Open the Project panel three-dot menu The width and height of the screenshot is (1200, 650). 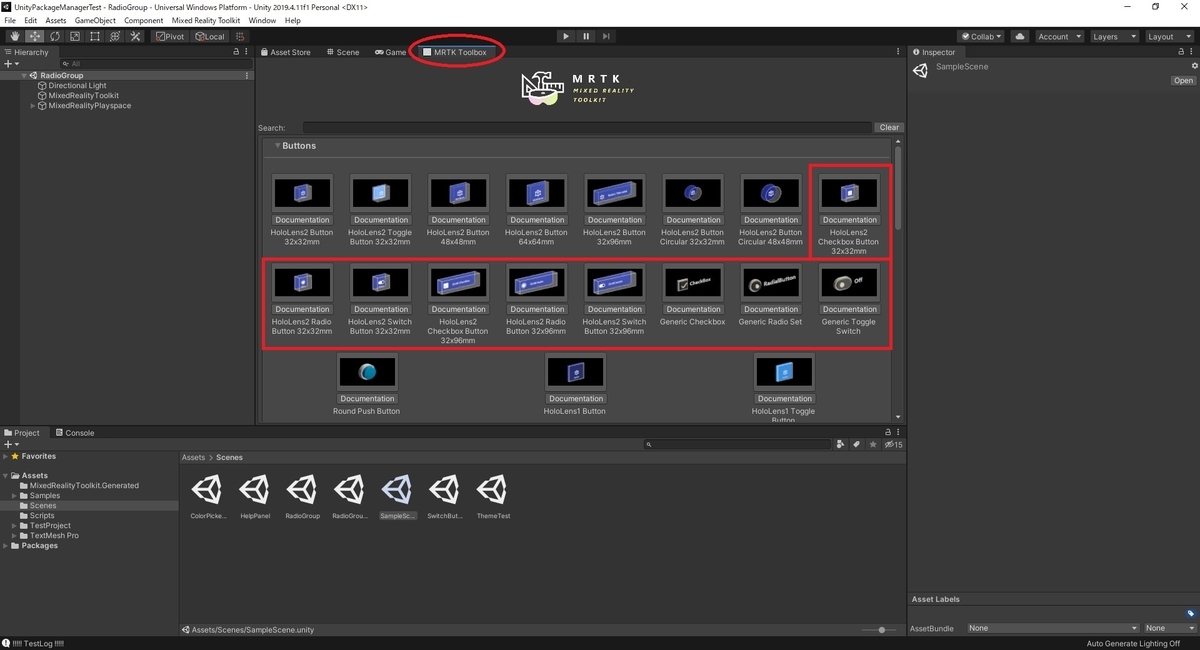pyautogui.click(x=897, y=433)
